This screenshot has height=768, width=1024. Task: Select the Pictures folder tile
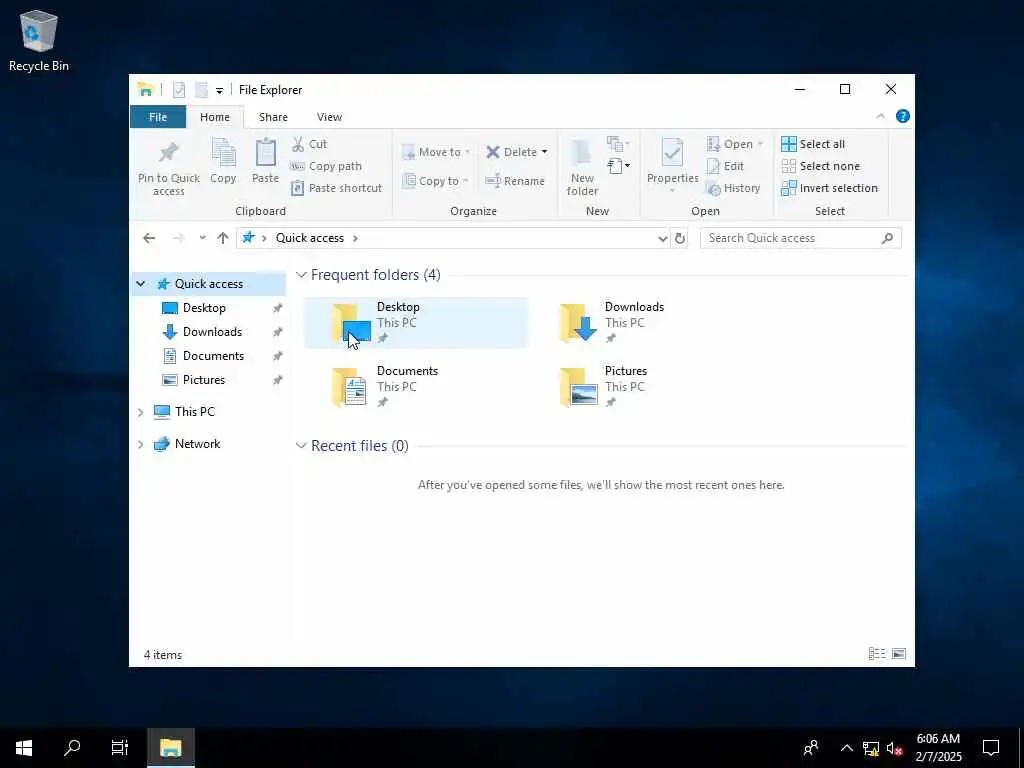pyautogui.click(x=643, y=387)
